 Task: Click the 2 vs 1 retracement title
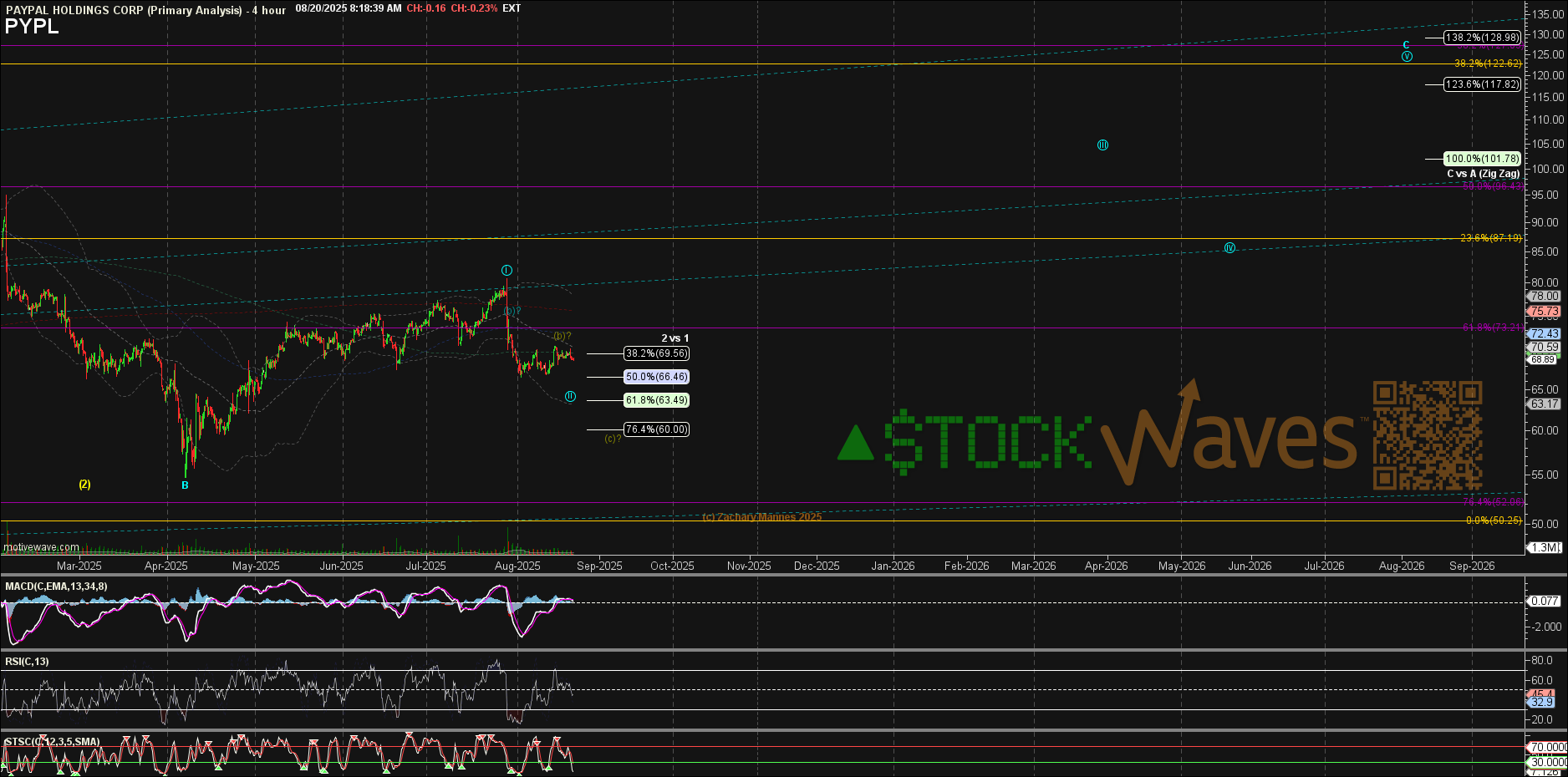[x=675, y=338]
